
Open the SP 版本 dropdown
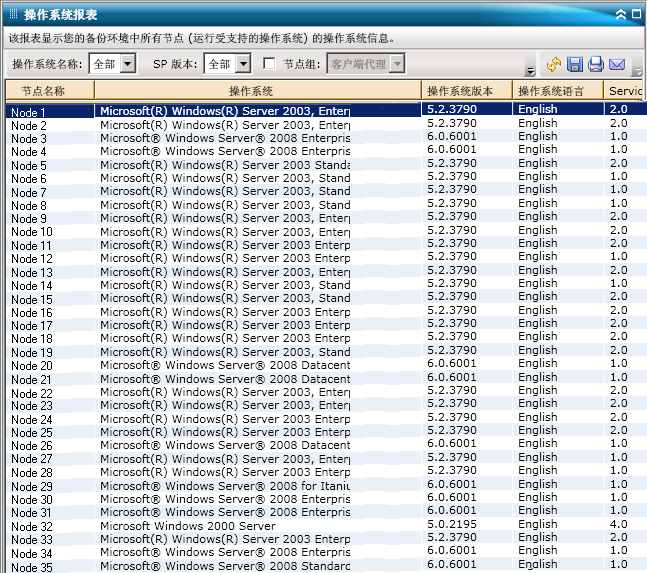(x=243, y=64)
